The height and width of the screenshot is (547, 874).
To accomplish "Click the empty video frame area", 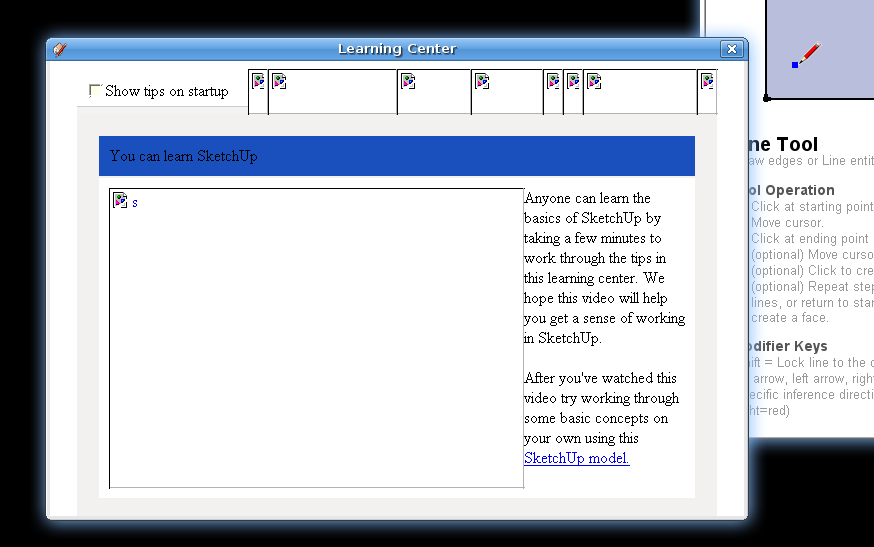I will (x=317, y=338).
